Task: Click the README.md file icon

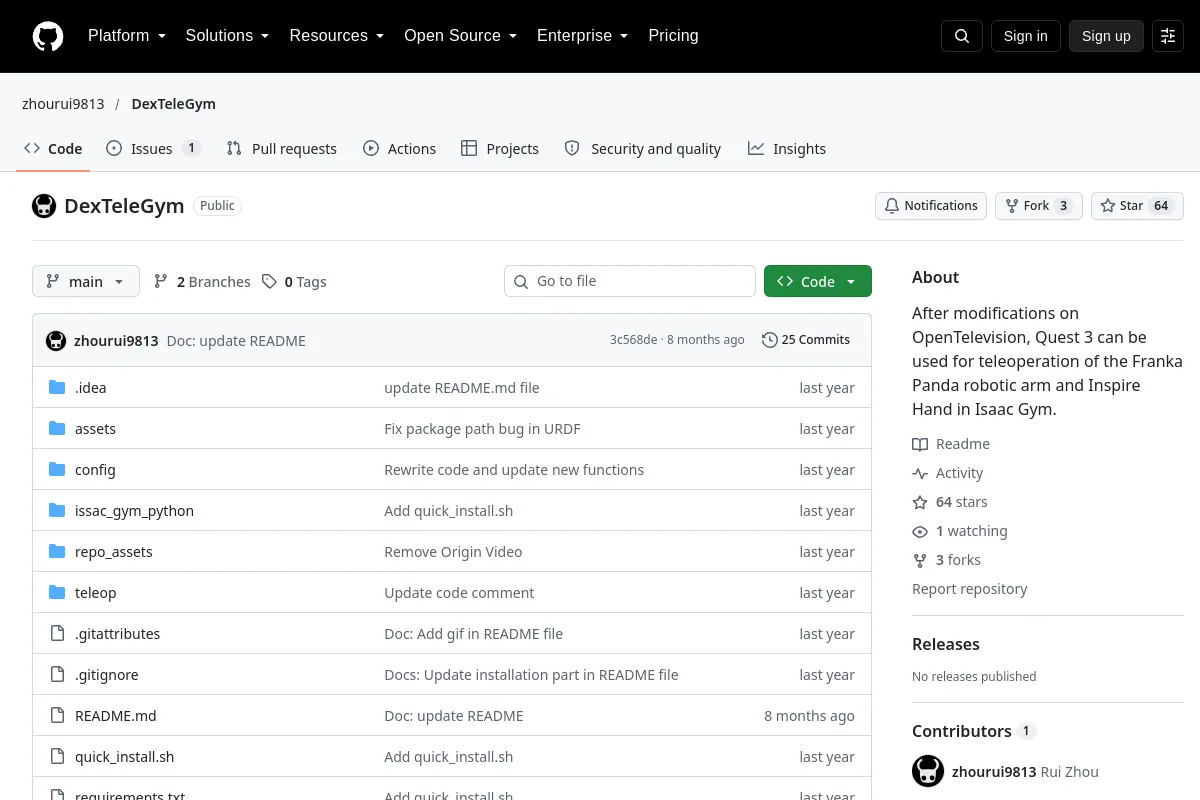Action: [x=57, y=716]
